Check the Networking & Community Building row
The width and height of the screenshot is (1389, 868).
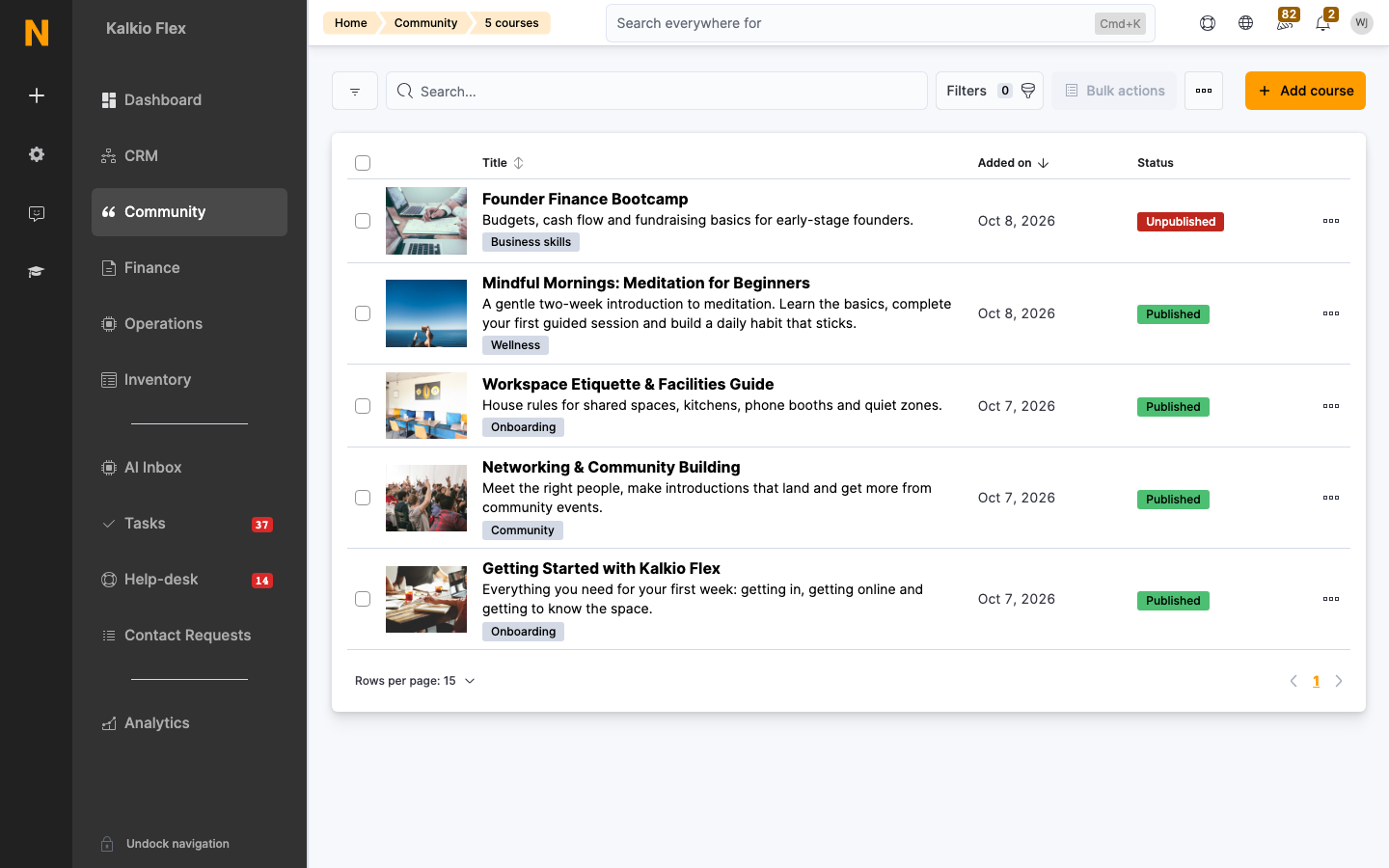(363, 498)
